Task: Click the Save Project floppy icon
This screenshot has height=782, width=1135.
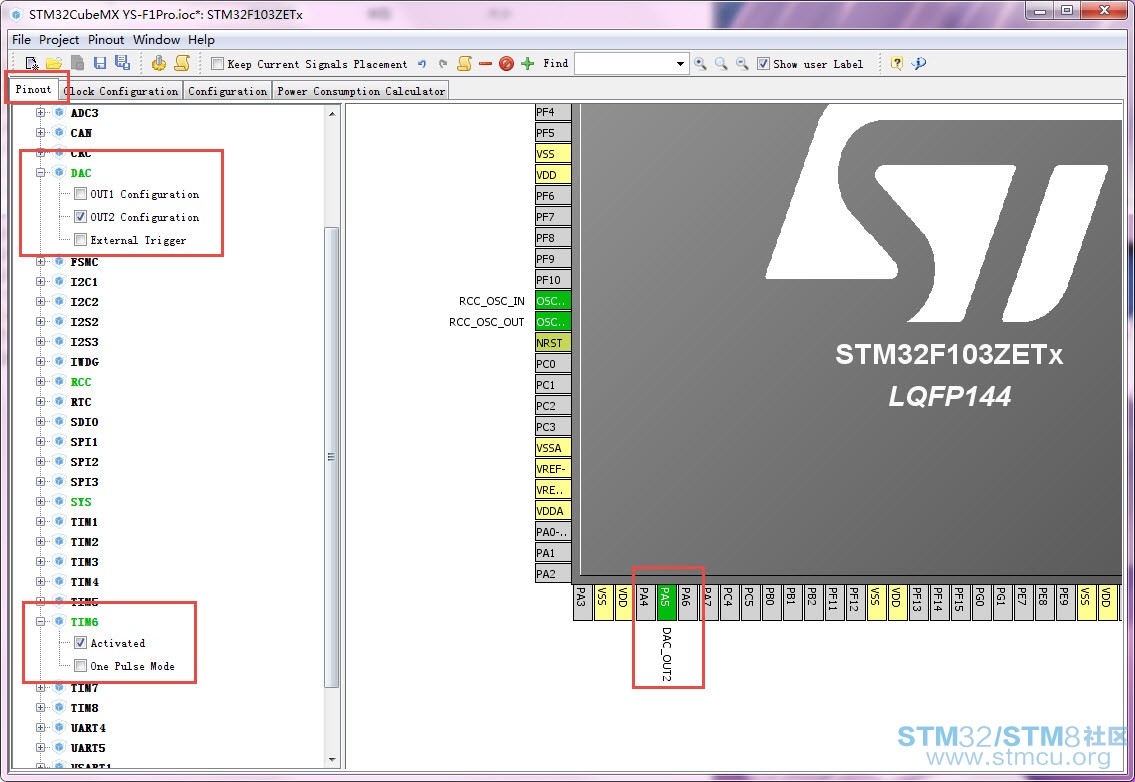Action: 100,64
